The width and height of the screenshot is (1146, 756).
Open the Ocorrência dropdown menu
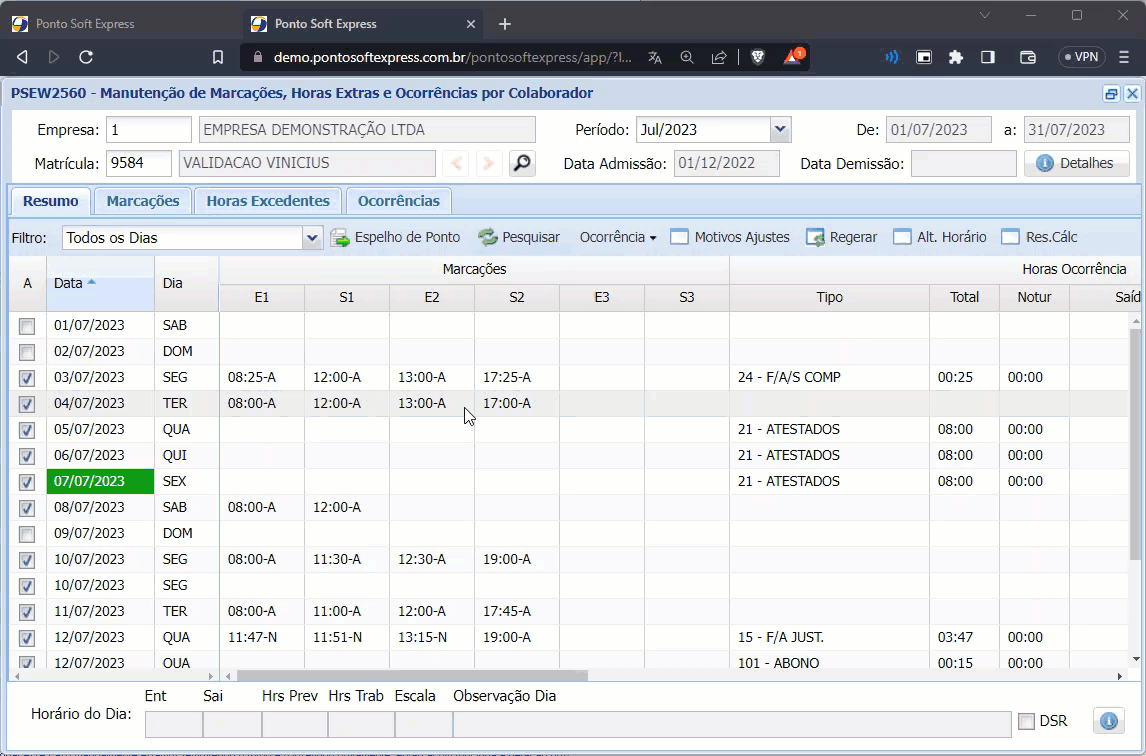click(618, 237)
